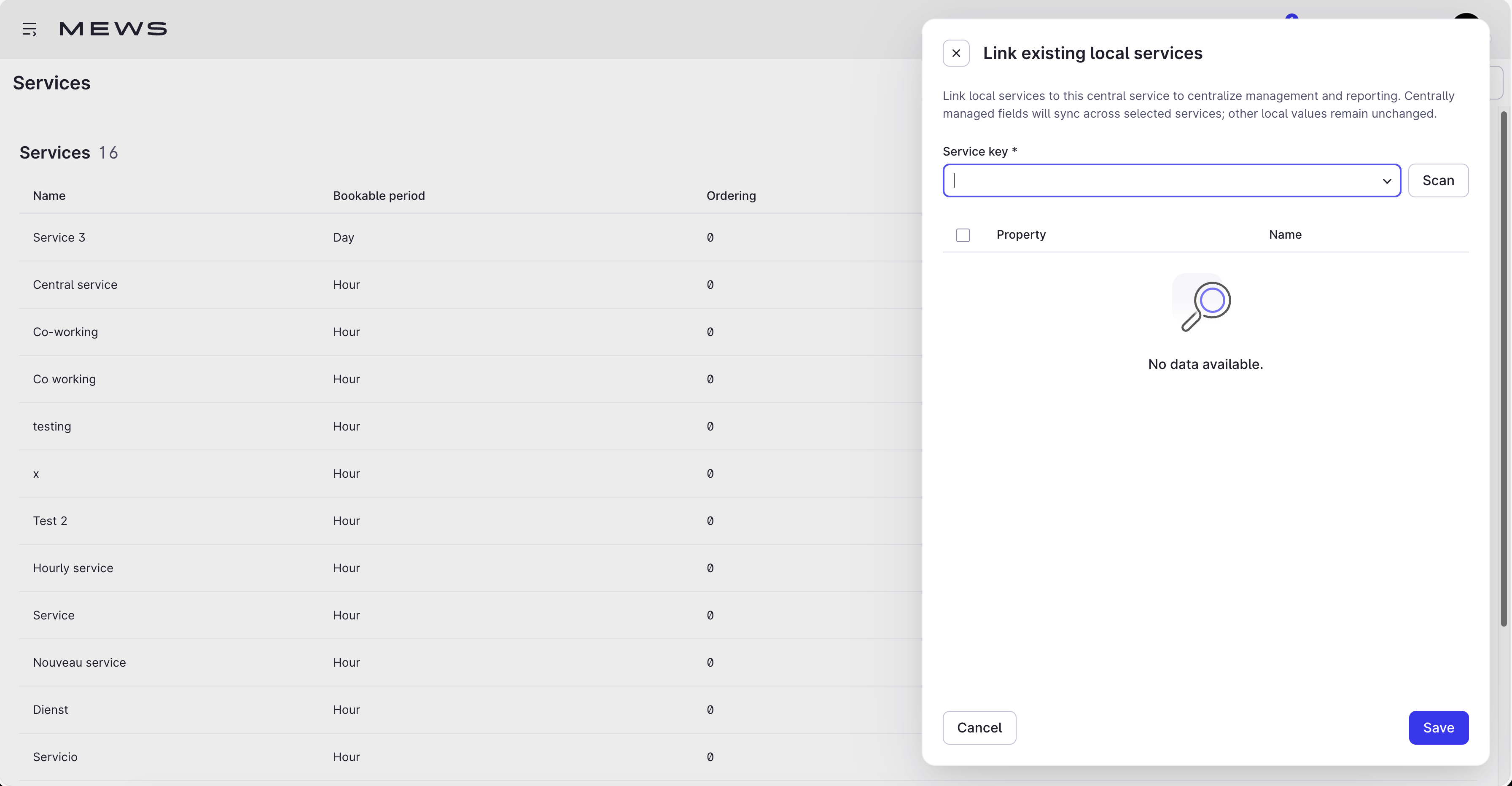Click the Cancel button
The height and width of the screenshot is (786, 1512).
979,728
